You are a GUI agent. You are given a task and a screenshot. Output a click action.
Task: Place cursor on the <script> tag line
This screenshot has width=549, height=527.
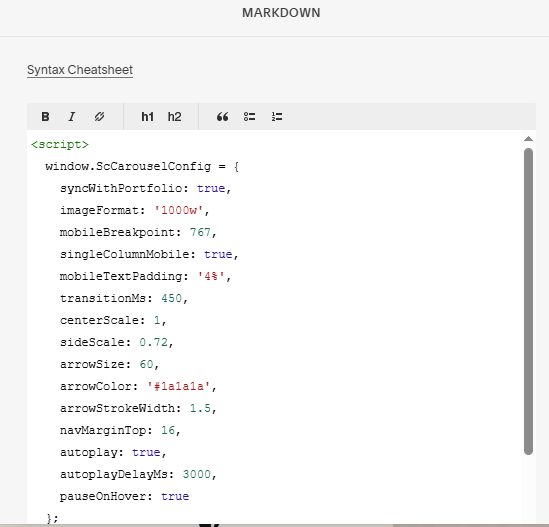click(x=60, y=144)
